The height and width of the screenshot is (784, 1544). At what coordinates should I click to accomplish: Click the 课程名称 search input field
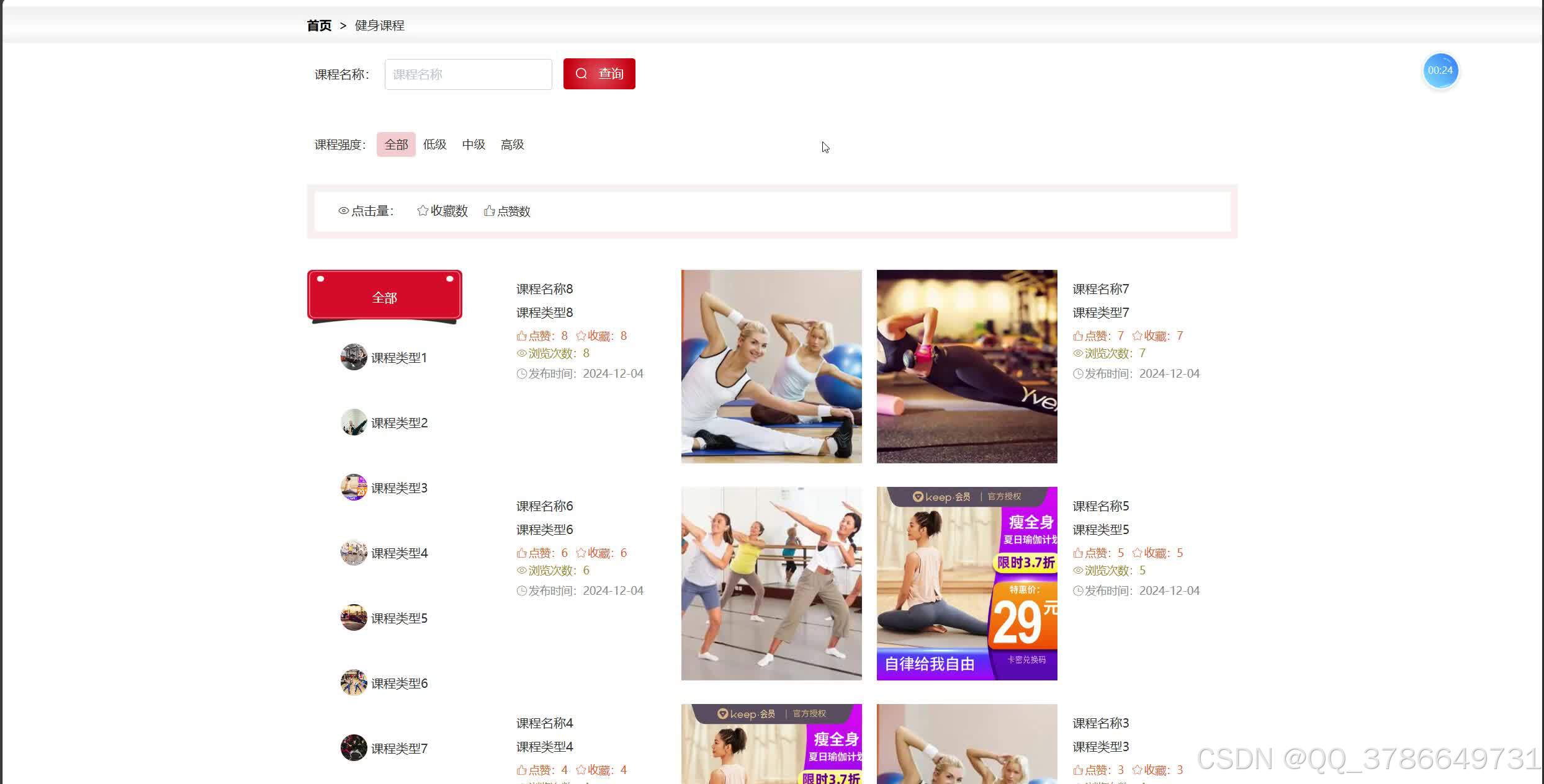[468, 74]
